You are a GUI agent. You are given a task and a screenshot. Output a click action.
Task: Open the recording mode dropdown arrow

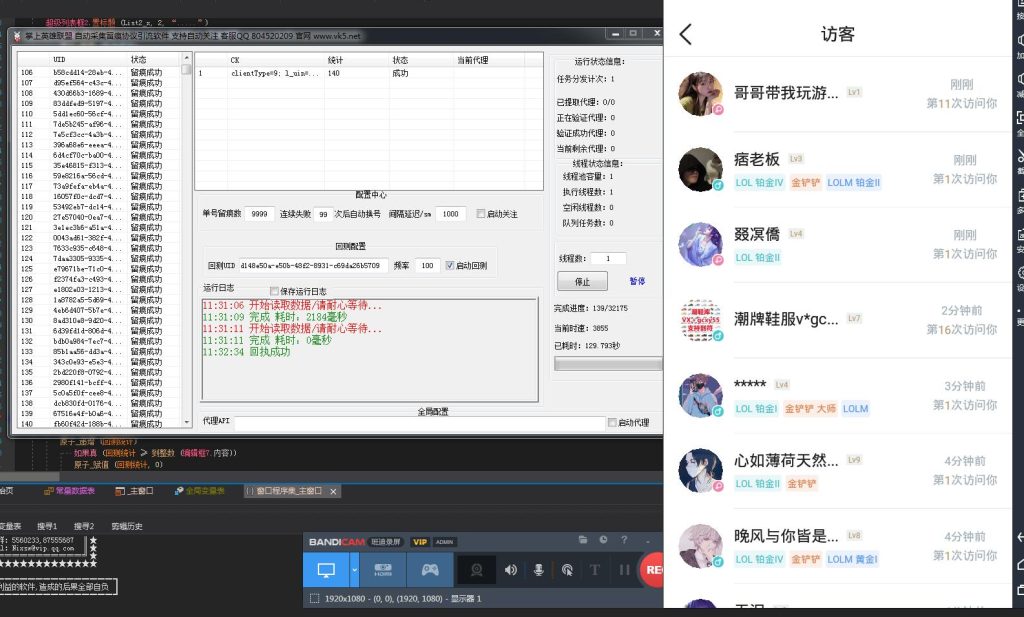(353, 570)
